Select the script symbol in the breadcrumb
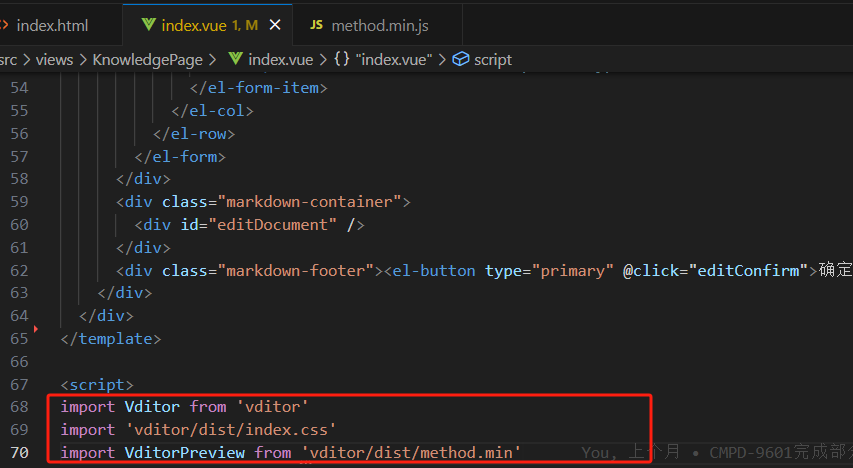The width and height of the screenshot is (853, 468). [x=492, y=59]
